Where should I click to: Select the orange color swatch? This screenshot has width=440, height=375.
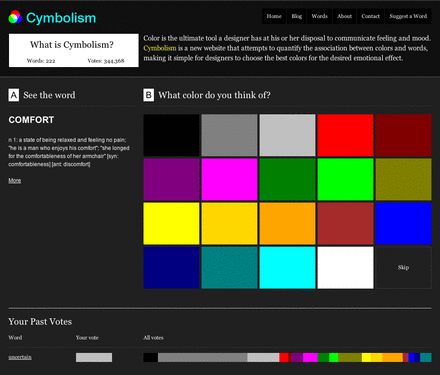[287, 223]
